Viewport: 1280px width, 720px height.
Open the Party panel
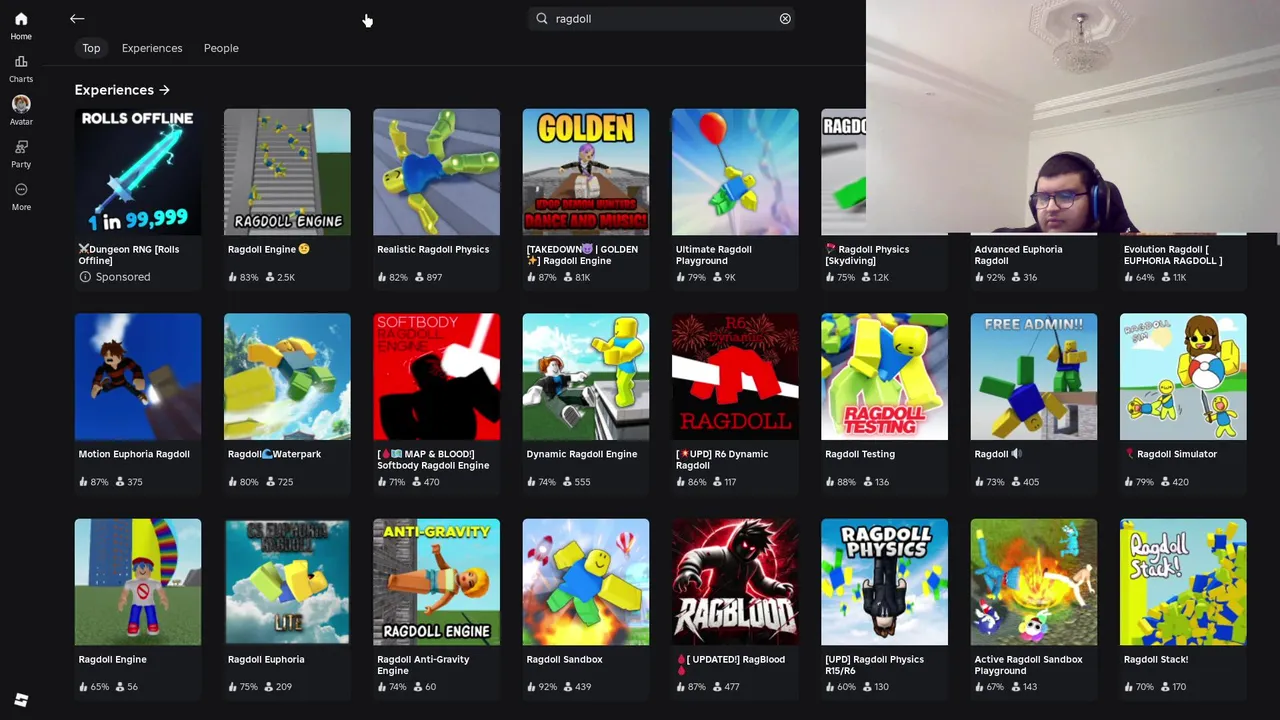(x=21, y=154)
